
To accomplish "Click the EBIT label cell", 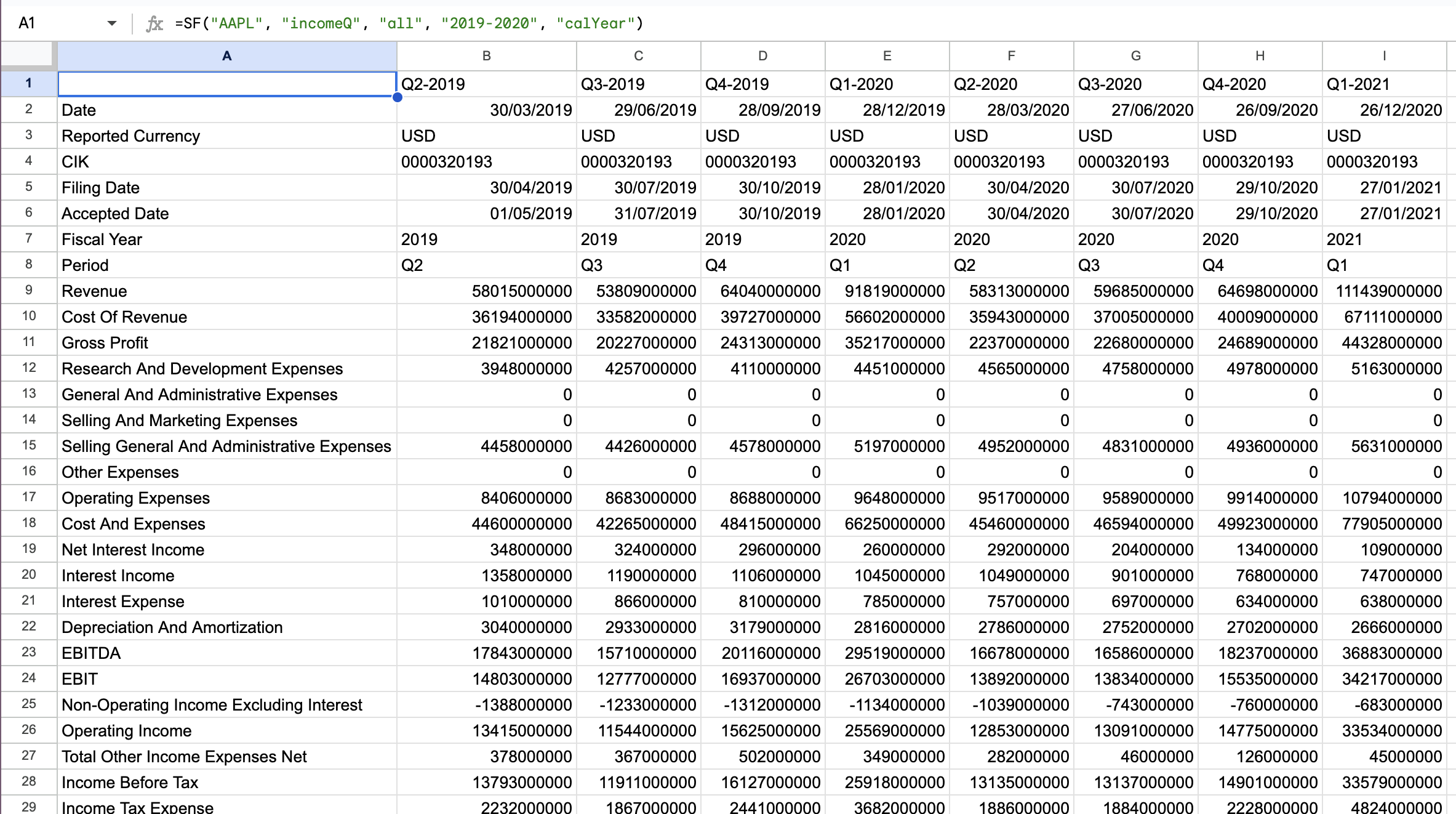I will point(227,679).
